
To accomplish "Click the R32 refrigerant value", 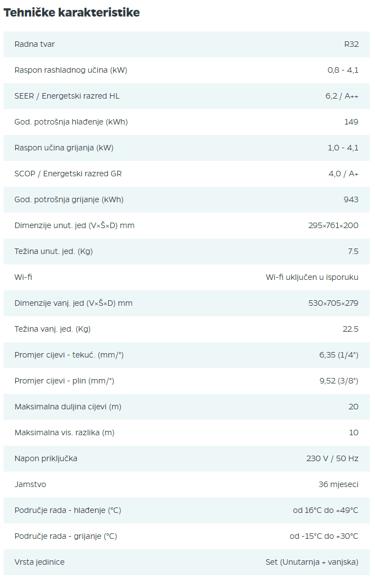I will [x=351, y=44].
